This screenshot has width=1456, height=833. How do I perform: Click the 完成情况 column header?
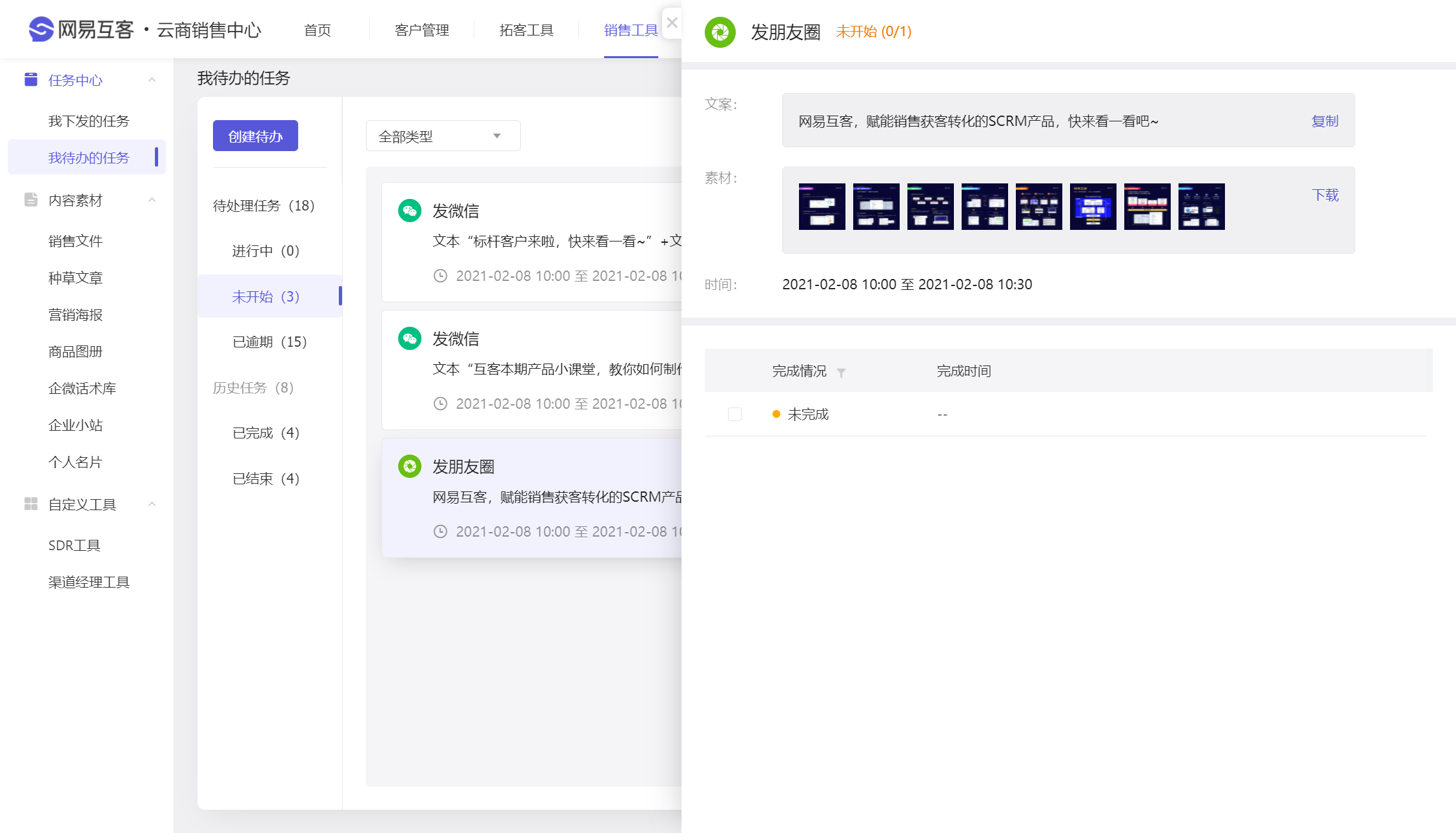799,371
